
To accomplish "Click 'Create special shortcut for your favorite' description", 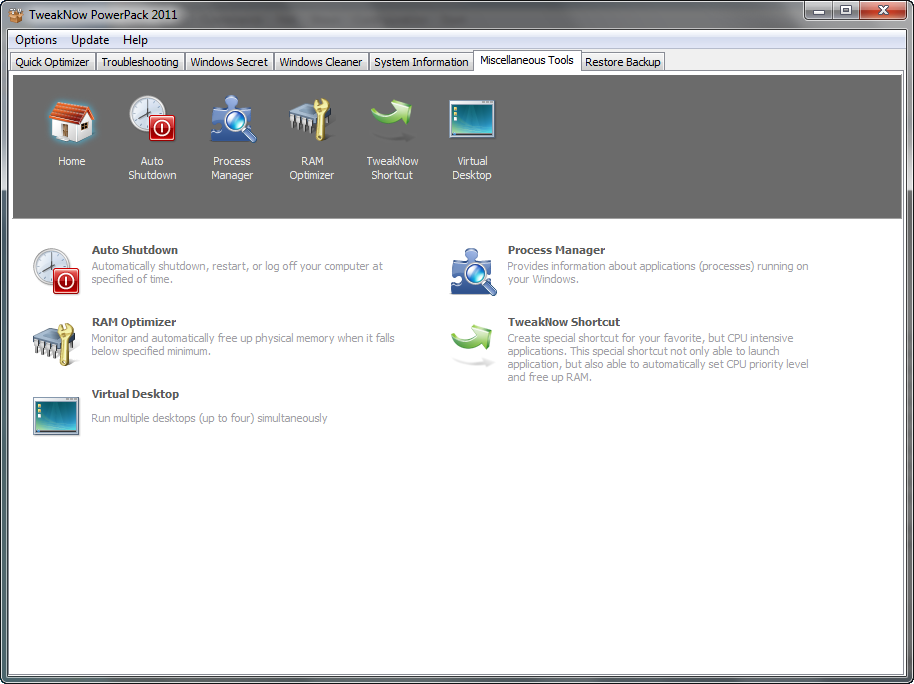I will 658,357.
